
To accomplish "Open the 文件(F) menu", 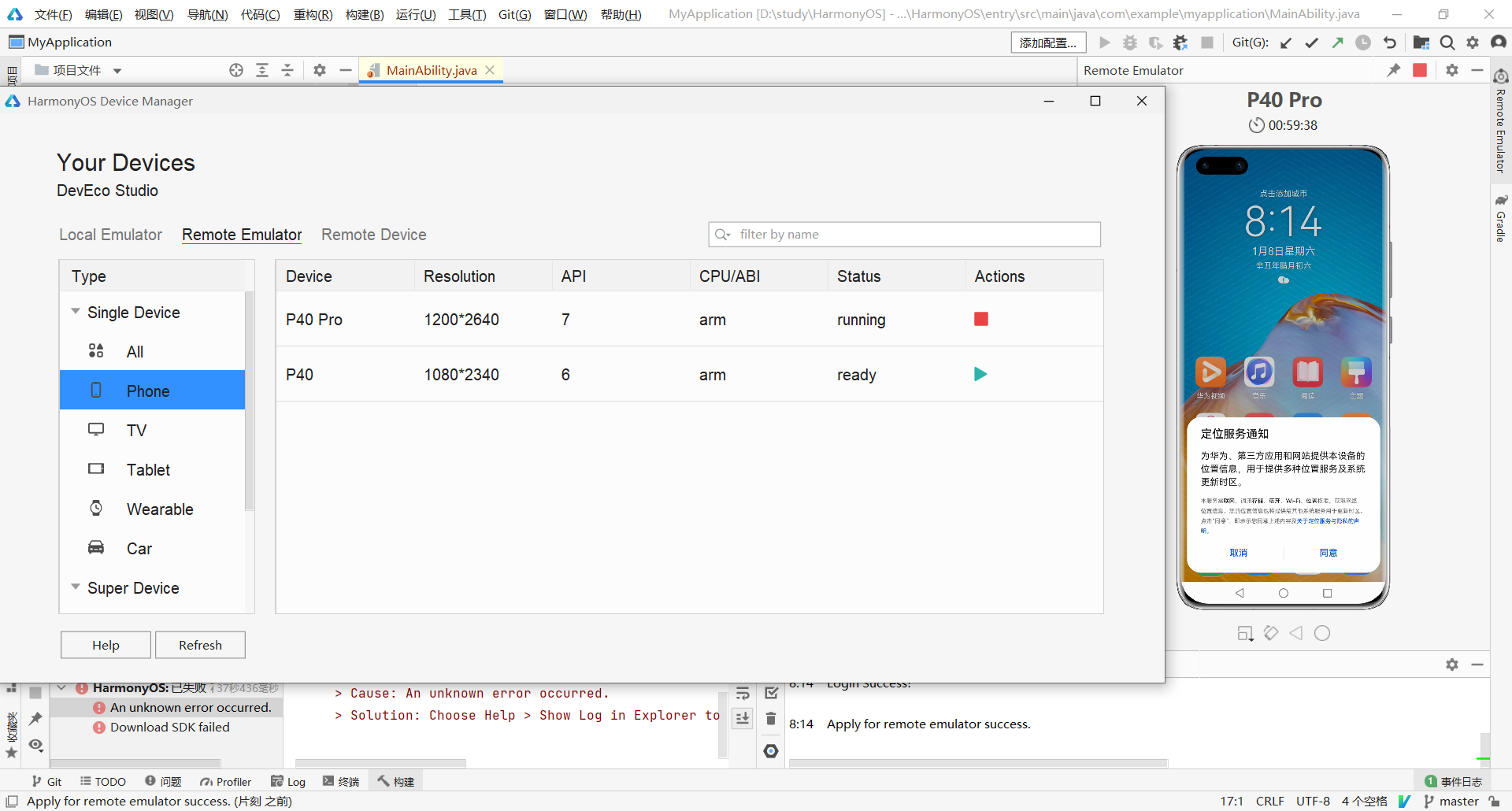I will tap(53, 14).
